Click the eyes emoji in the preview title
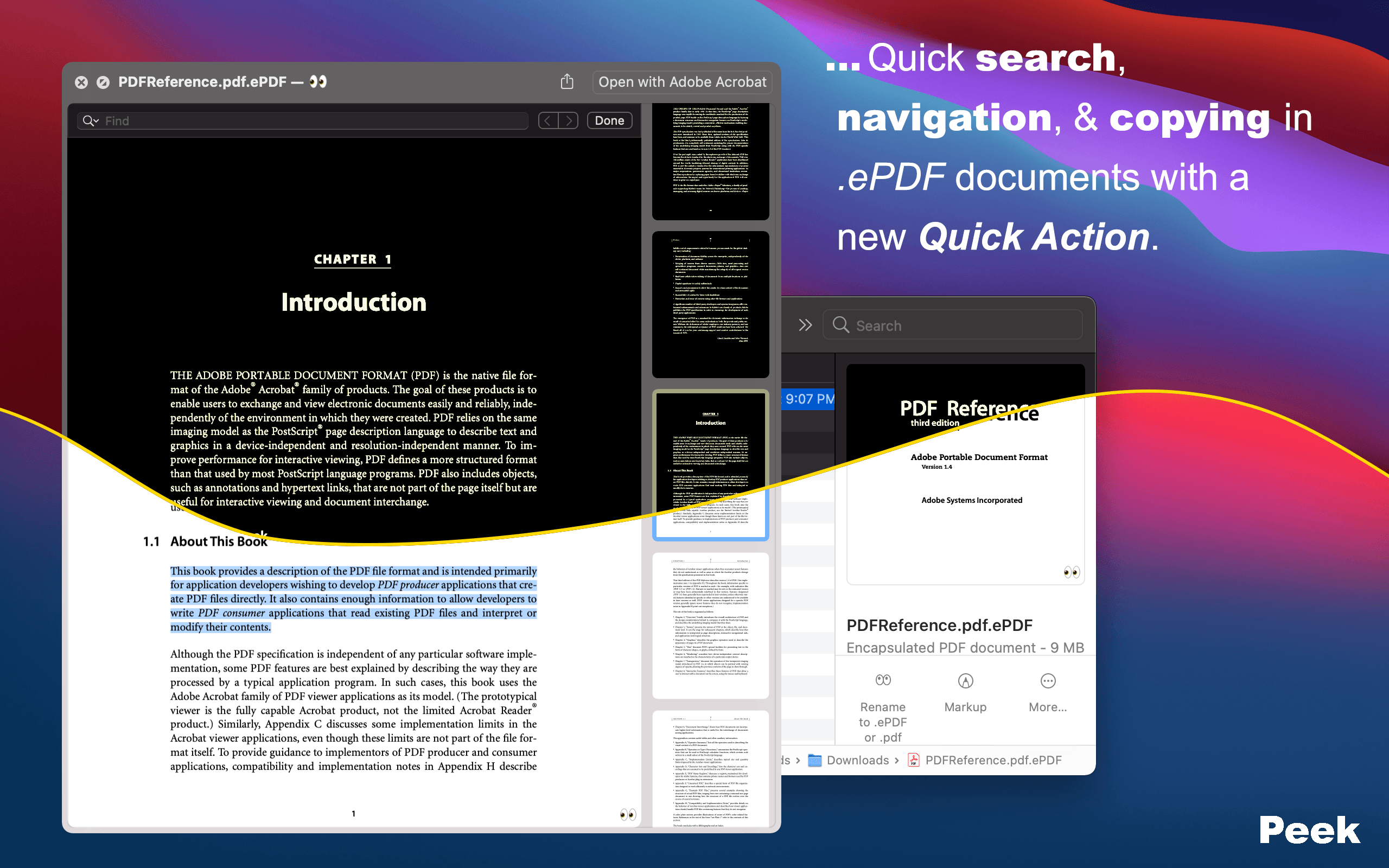This screenshot has width=1389, height=868. coord(318,82)
